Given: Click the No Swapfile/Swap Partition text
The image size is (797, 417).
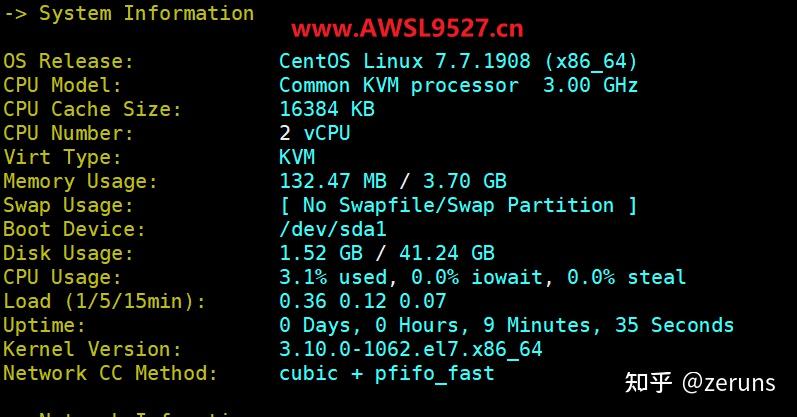Looking at the screenshot, I should tap(458, 205).
